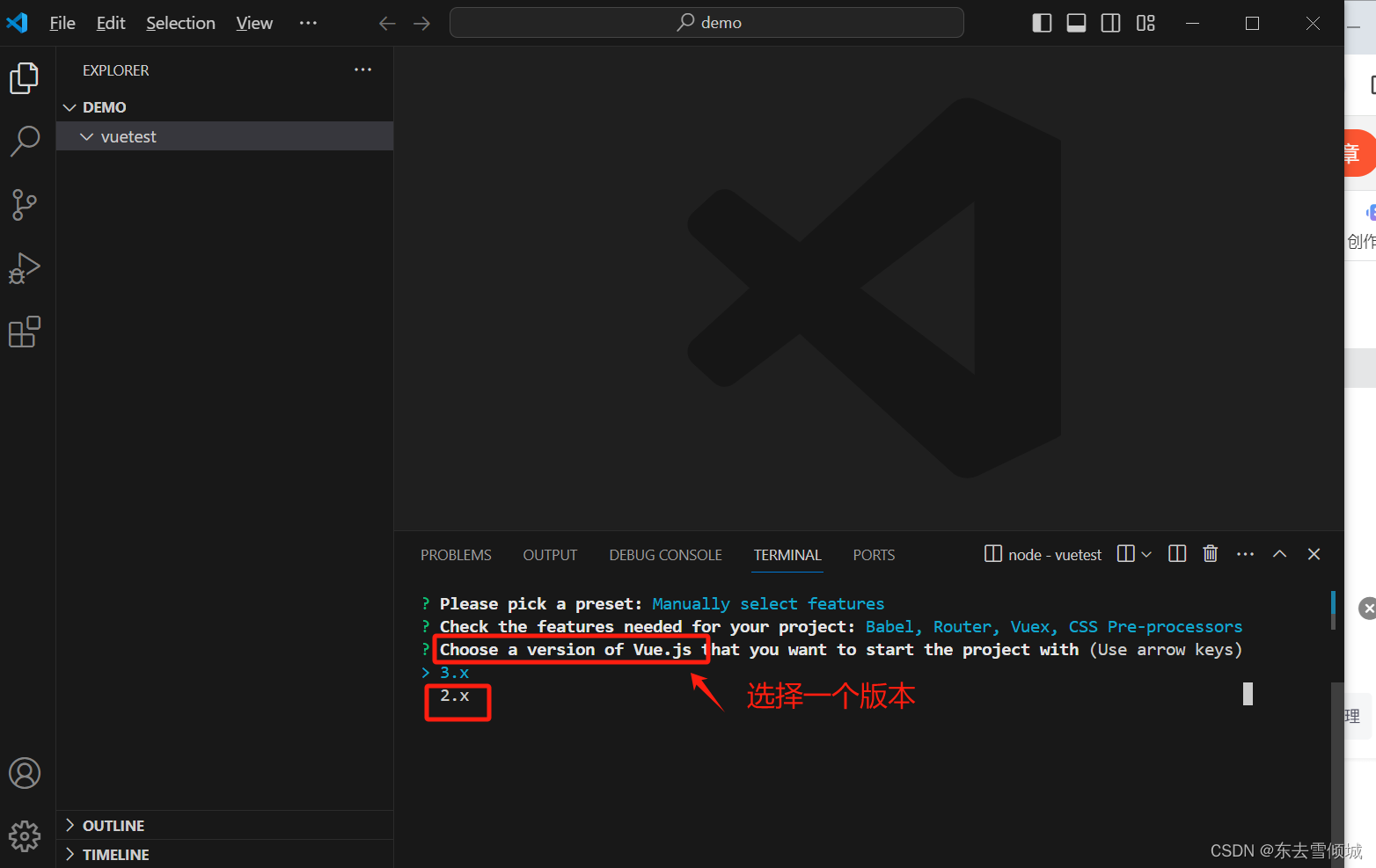Expand the OUTLINE section

coord(224,826)
